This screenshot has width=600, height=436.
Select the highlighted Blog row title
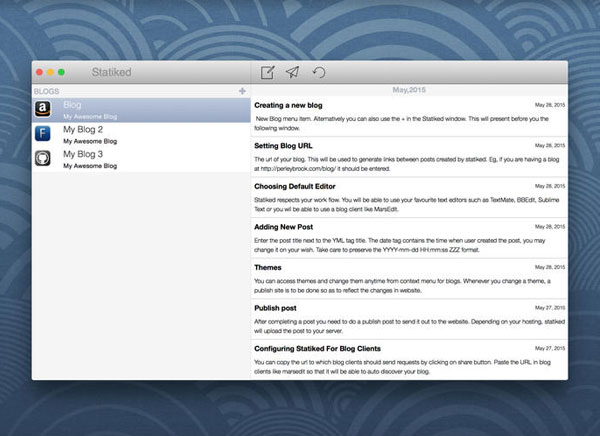(72, 105)
